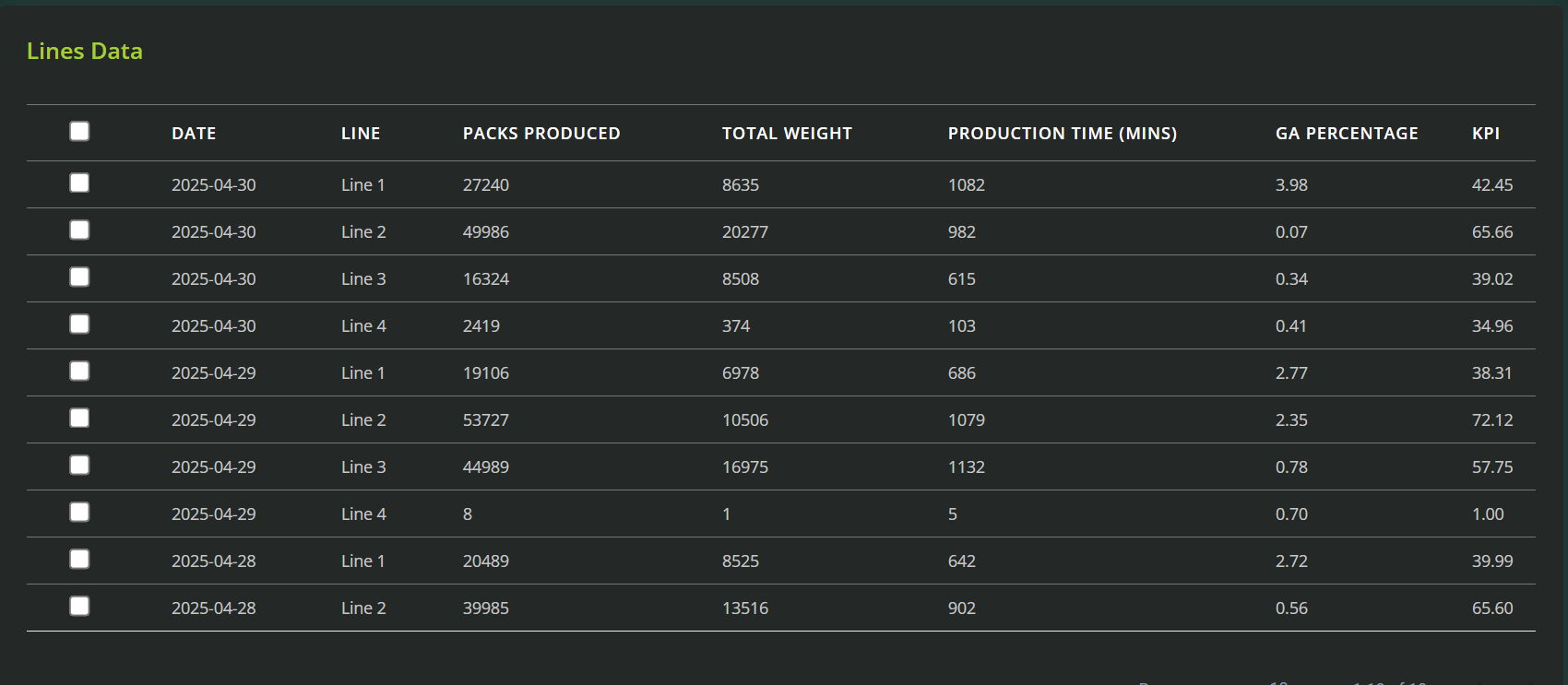
Task: Click the GA Percentage column header
Action: (1347, 134)
